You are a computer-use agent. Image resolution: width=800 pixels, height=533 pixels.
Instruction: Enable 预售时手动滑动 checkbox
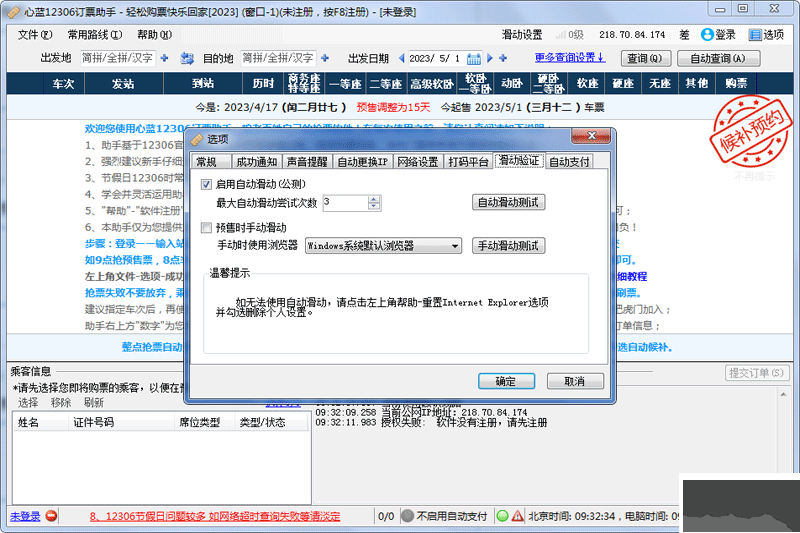[x=206, y=227]
